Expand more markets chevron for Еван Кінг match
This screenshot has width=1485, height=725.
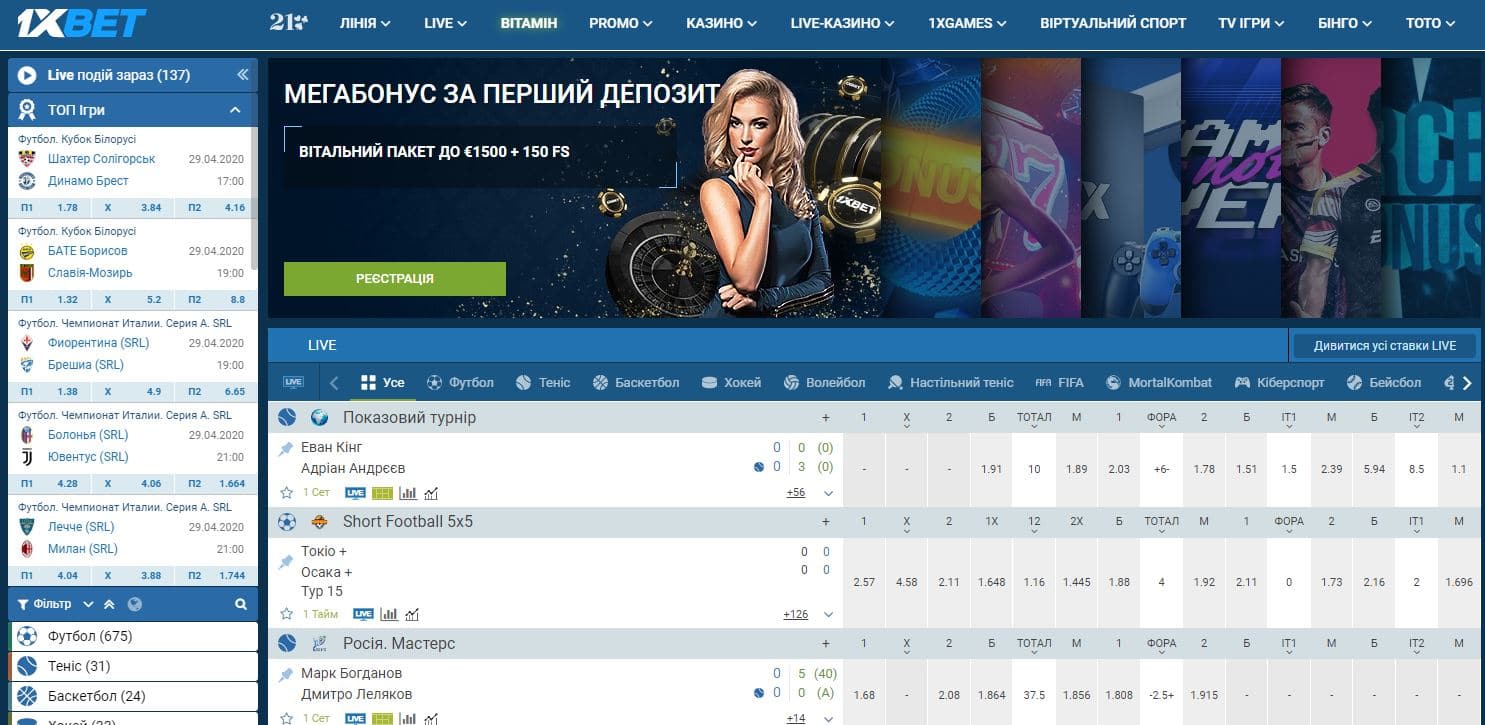pyautogui.click(x=828, y=493)
